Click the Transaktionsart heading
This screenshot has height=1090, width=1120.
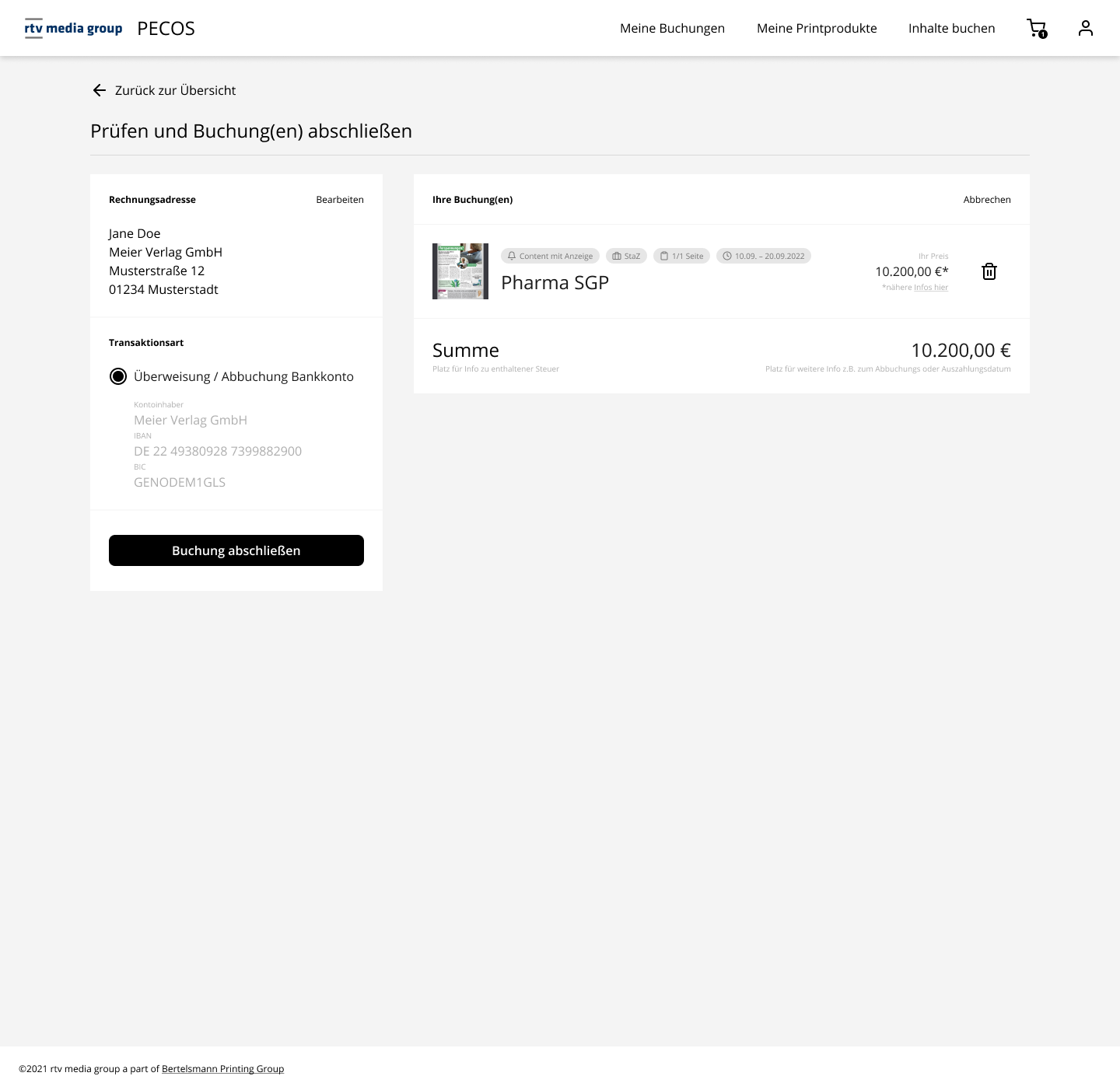(x=146, y=343)
